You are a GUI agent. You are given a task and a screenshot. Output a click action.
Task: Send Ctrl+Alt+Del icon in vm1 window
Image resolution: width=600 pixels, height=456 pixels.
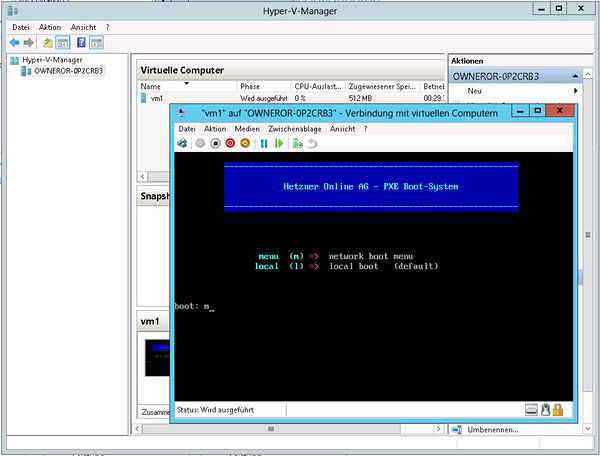tap(183, 143)
